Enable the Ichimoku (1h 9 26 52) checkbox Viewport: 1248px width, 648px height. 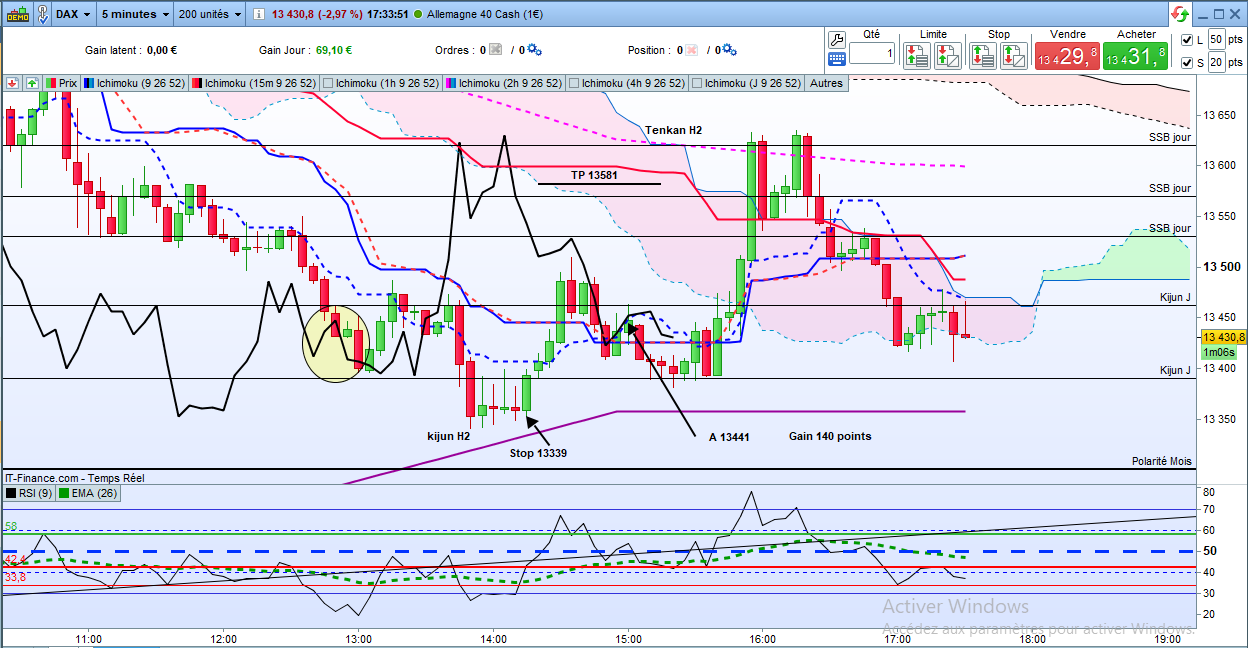point(329,84)
